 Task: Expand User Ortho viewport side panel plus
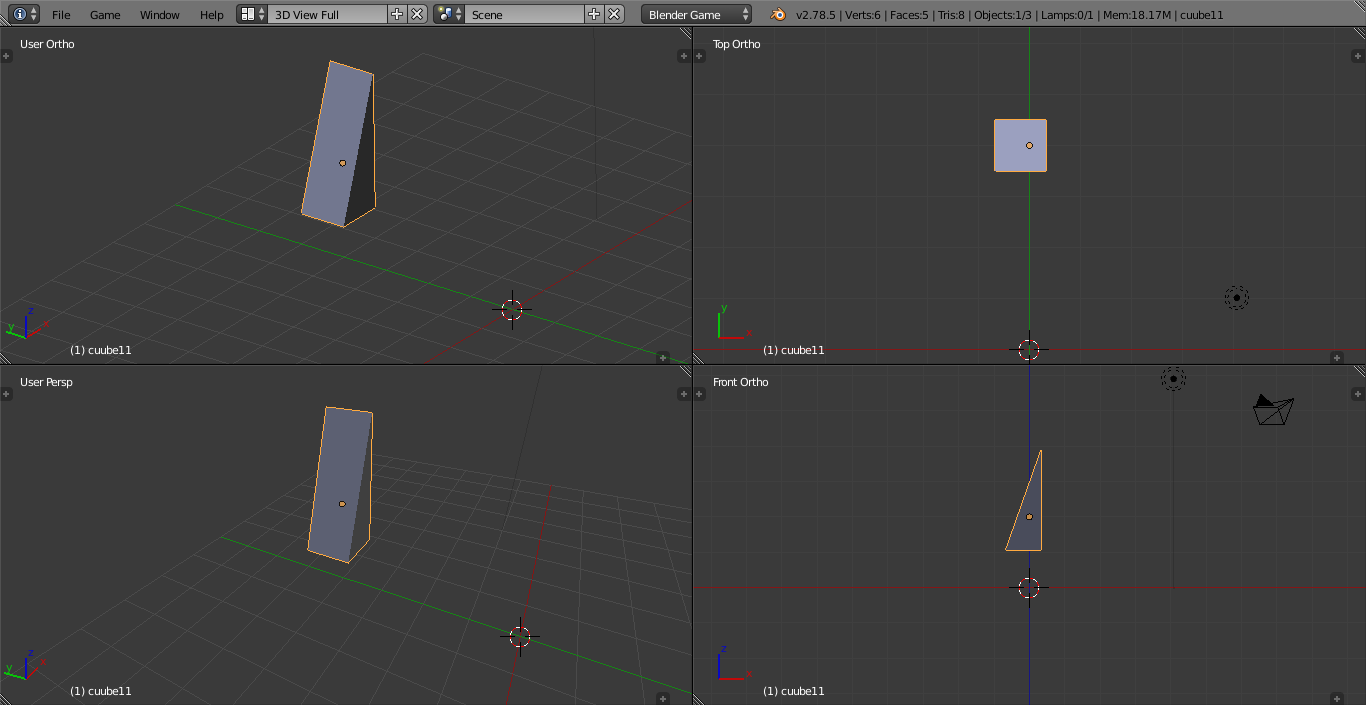coord(683,56)
